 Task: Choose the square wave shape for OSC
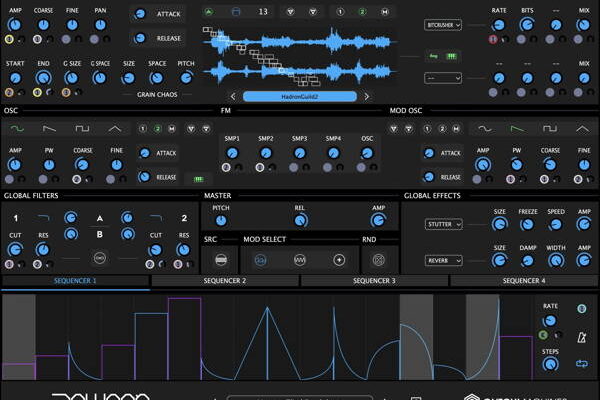(82, 128)
